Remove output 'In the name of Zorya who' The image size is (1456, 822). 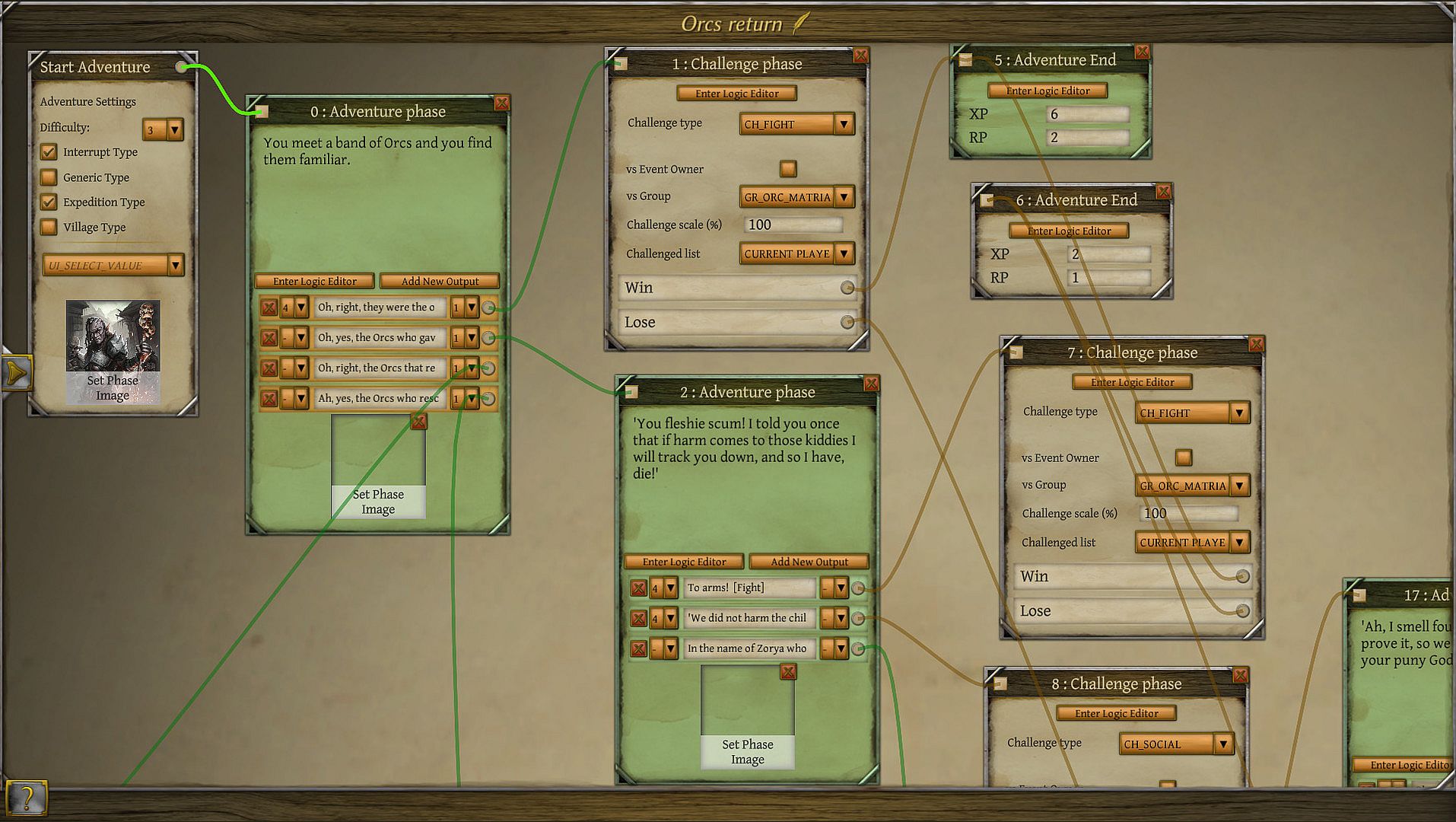(x=638, y=649)
